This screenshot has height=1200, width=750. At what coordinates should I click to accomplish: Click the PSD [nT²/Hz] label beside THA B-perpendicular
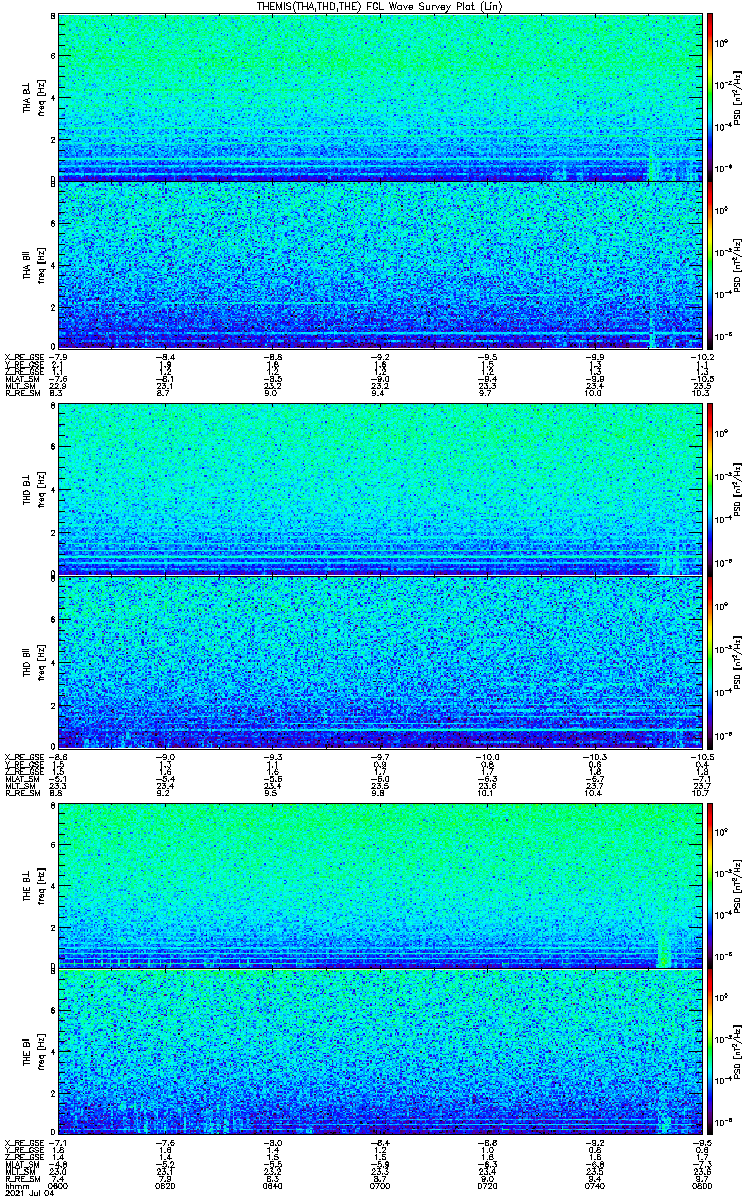click(738, 97)
